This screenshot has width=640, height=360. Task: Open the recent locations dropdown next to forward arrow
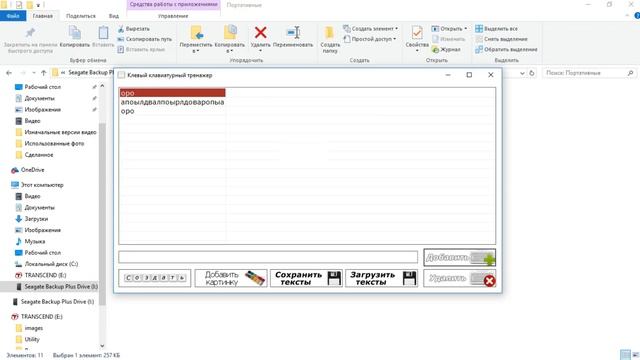pos(34,73)
